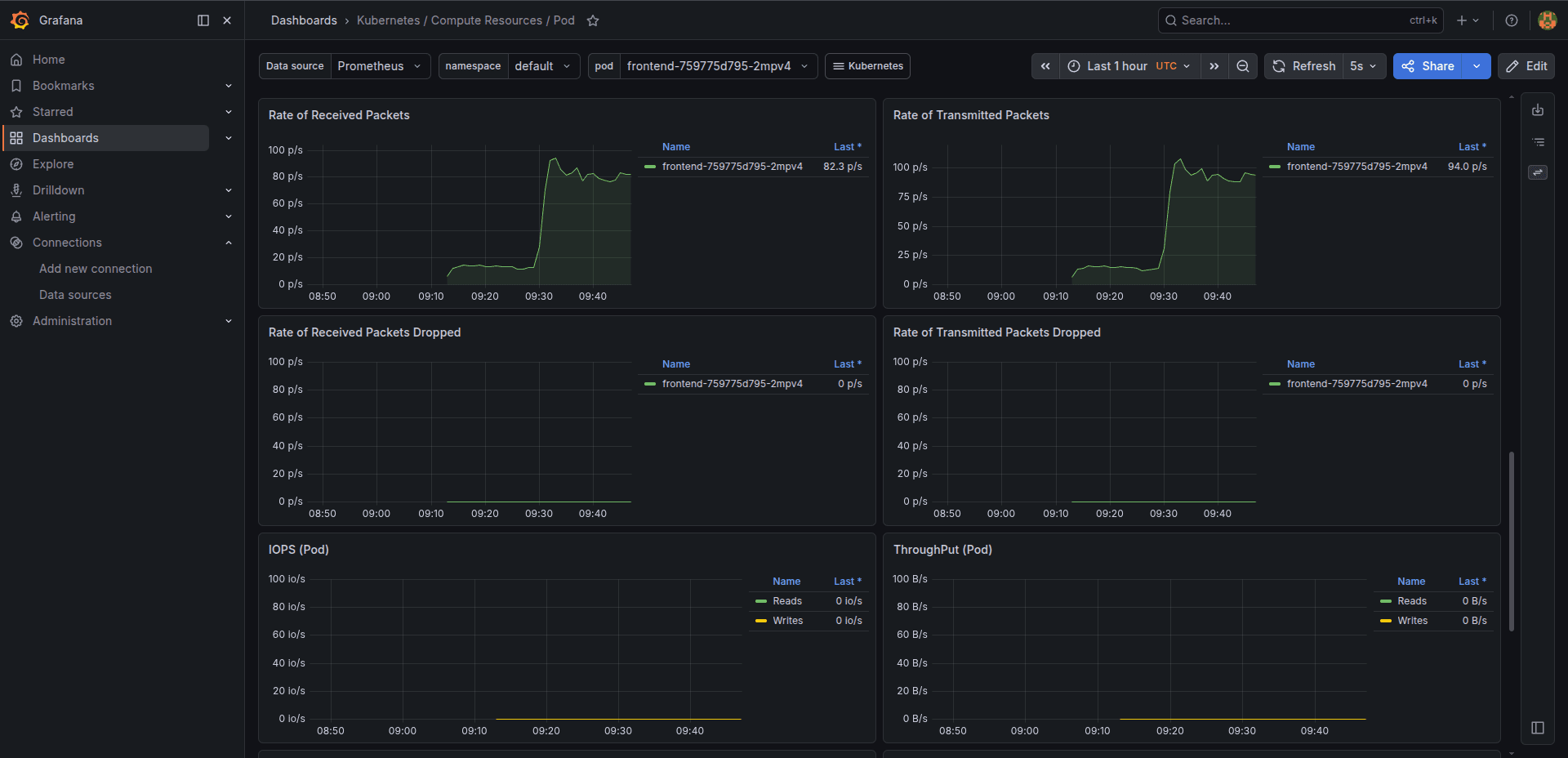
Task: Click the Rate of Transmitted Packets Dropped title
Action: point(996,332)
